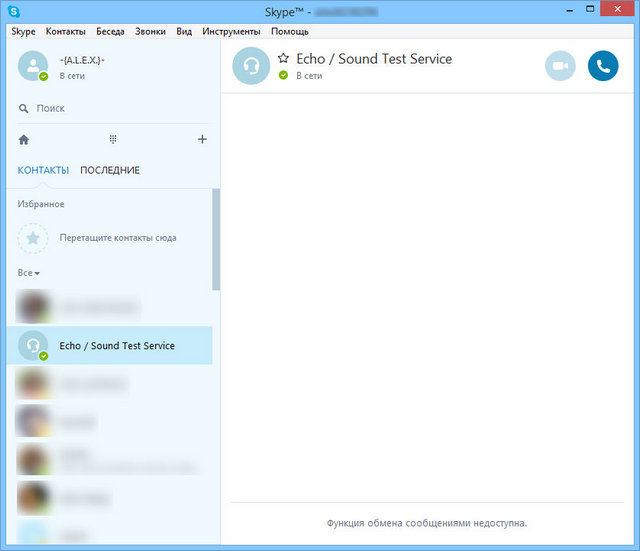Click the search magnifier icon
Viewport: 640px width, 551px height.
click(x=24, y=109)
